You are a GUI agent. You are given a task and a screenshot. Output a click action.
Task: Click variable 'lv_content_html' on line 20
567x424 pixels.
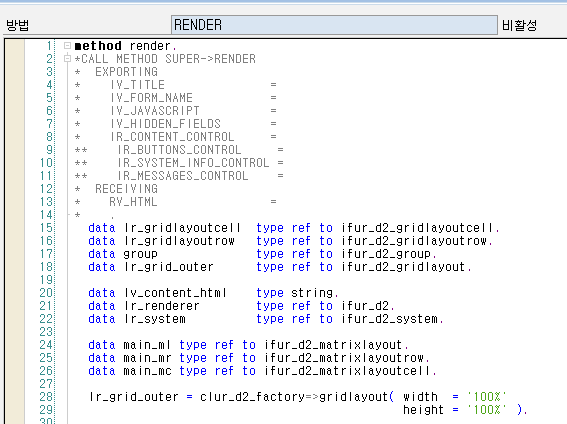[x=175, y=293]
